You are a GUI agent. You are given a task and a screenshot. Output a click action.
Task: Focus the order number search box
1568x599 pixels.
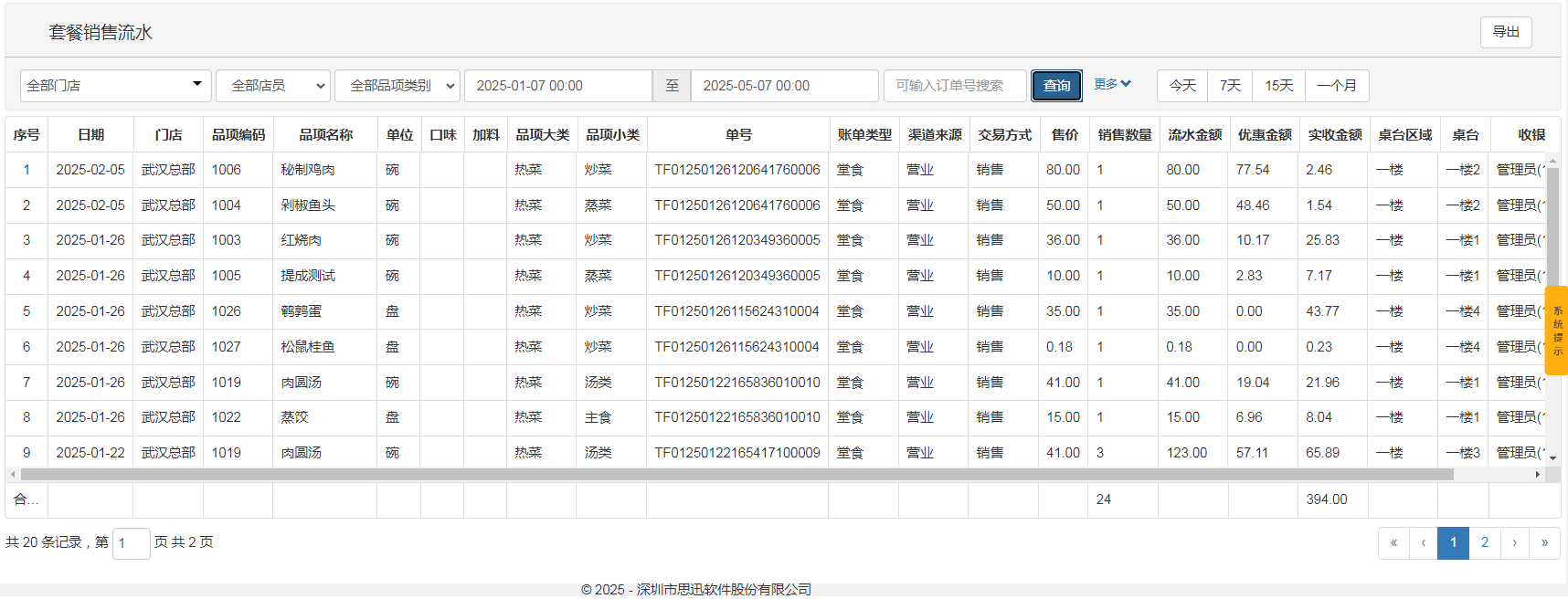[956, 86]
